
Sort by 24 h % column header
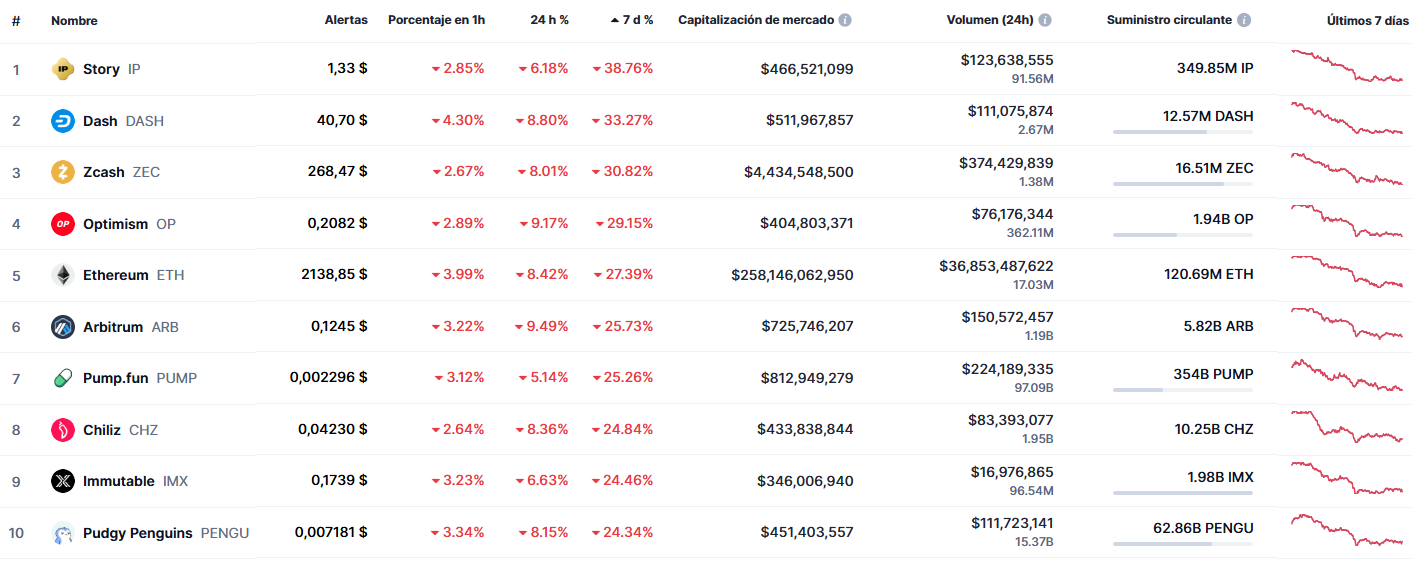(549, 20)
